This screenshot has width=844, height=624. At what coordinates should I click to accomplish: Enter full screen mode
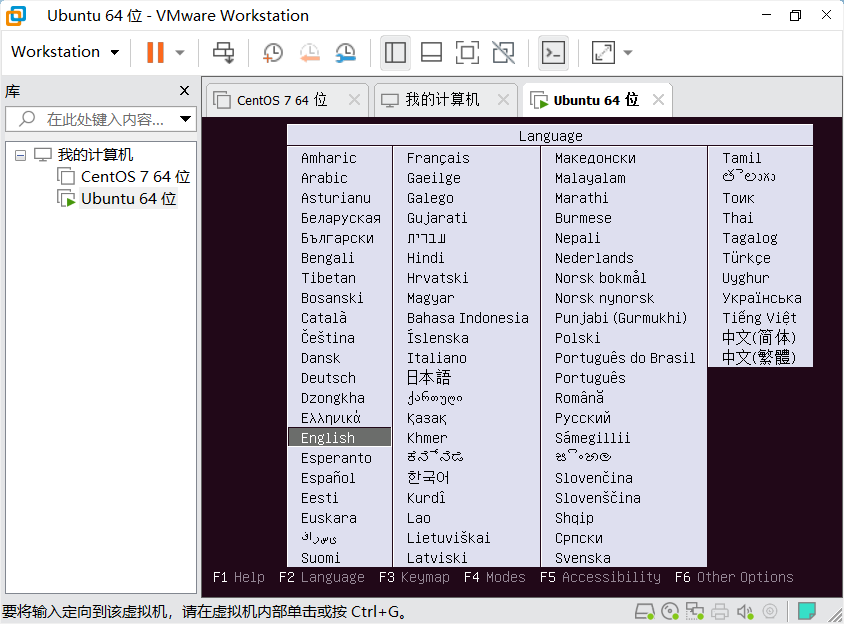click(x=467, y=53)
